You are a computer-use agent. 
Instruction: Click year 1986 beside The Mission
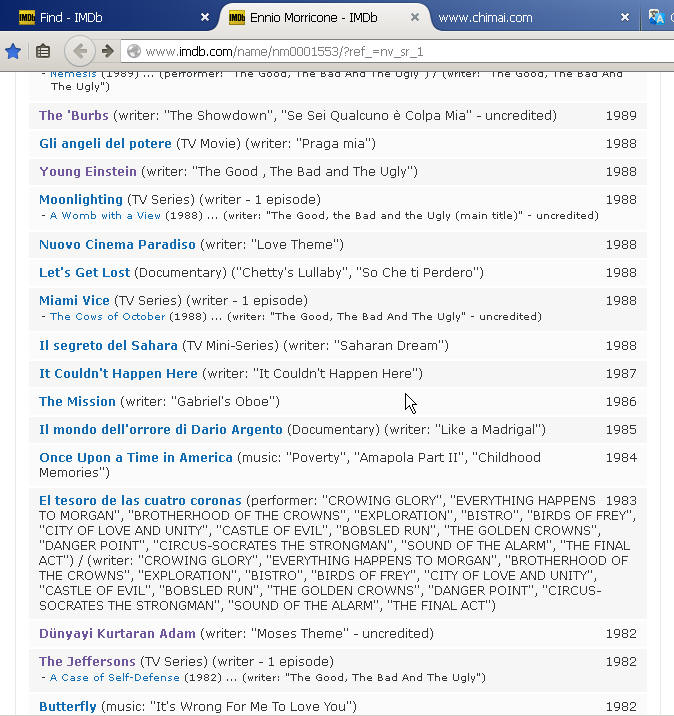coord(621,401)
